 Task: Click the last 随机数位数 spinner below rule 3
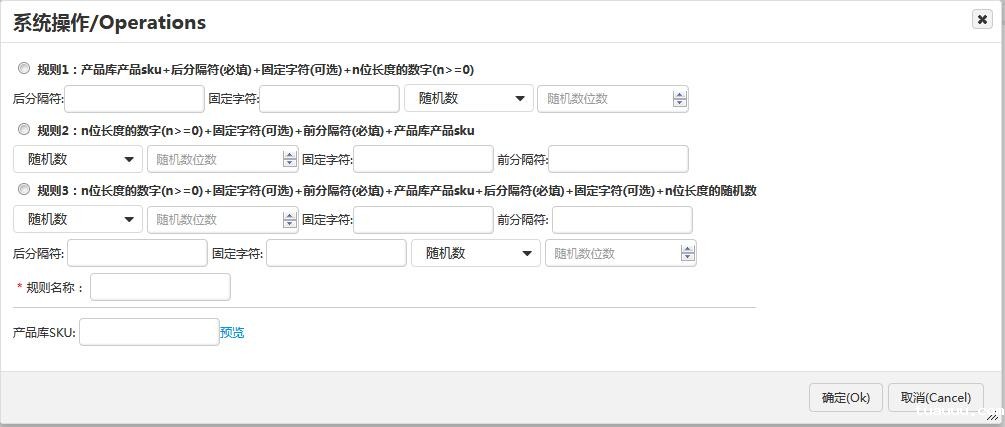pyautogui.click(x=688, y=253)
